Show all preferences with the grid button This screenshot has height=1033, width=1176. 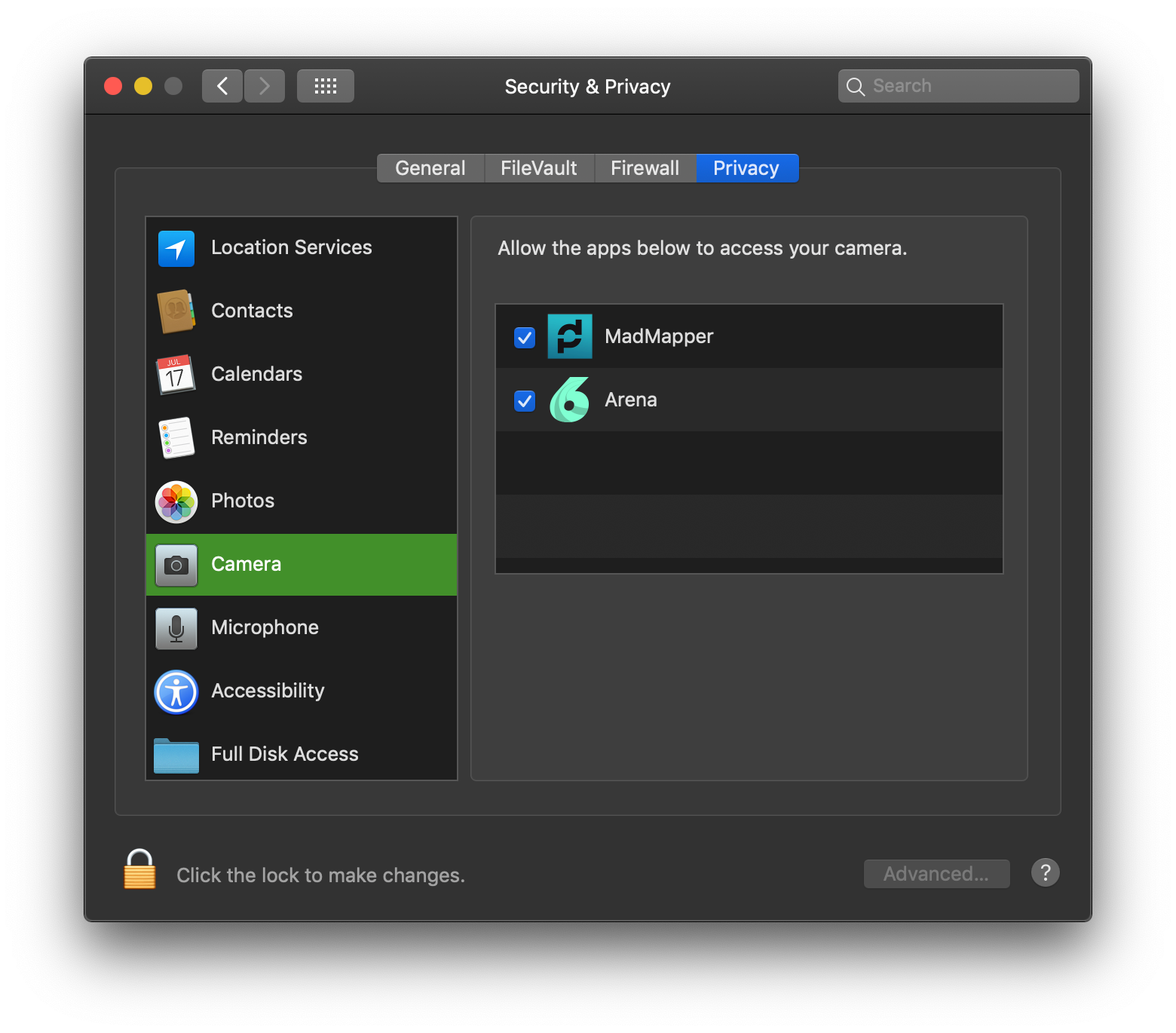tap(326, 86)
